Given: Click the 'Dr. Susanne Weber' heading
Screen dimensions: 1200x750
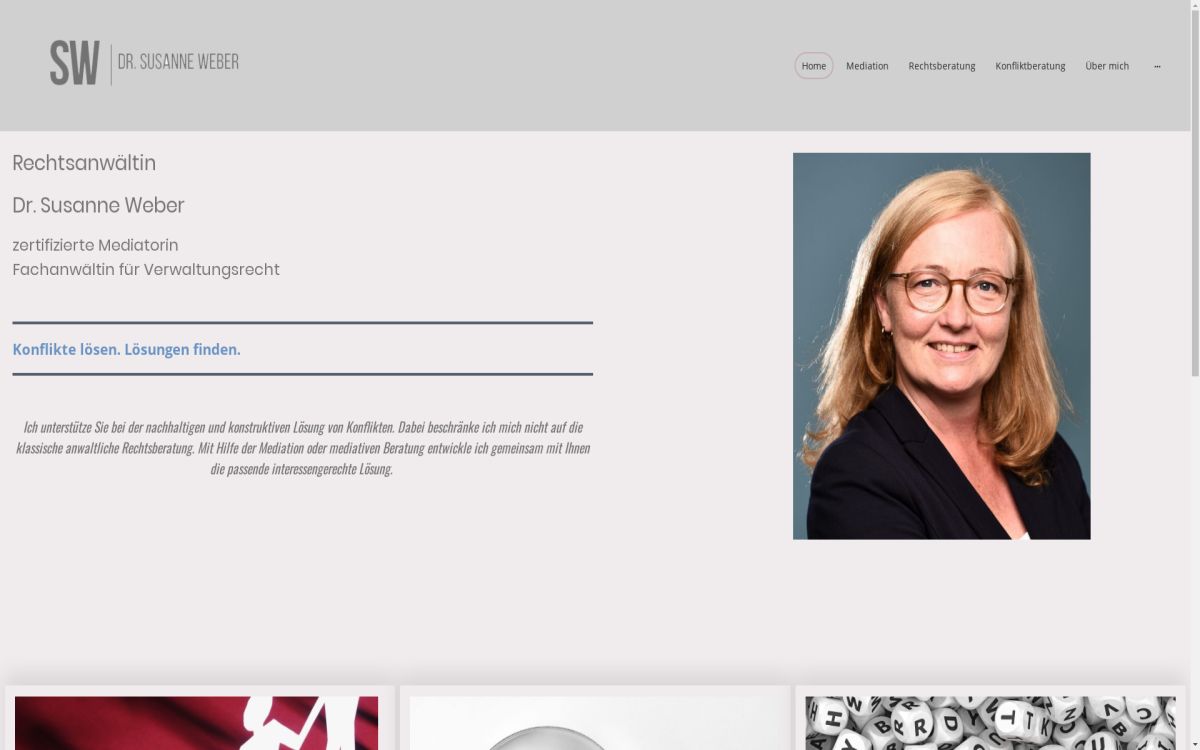Looking at the screenshot, I should [x=98, y=205].
